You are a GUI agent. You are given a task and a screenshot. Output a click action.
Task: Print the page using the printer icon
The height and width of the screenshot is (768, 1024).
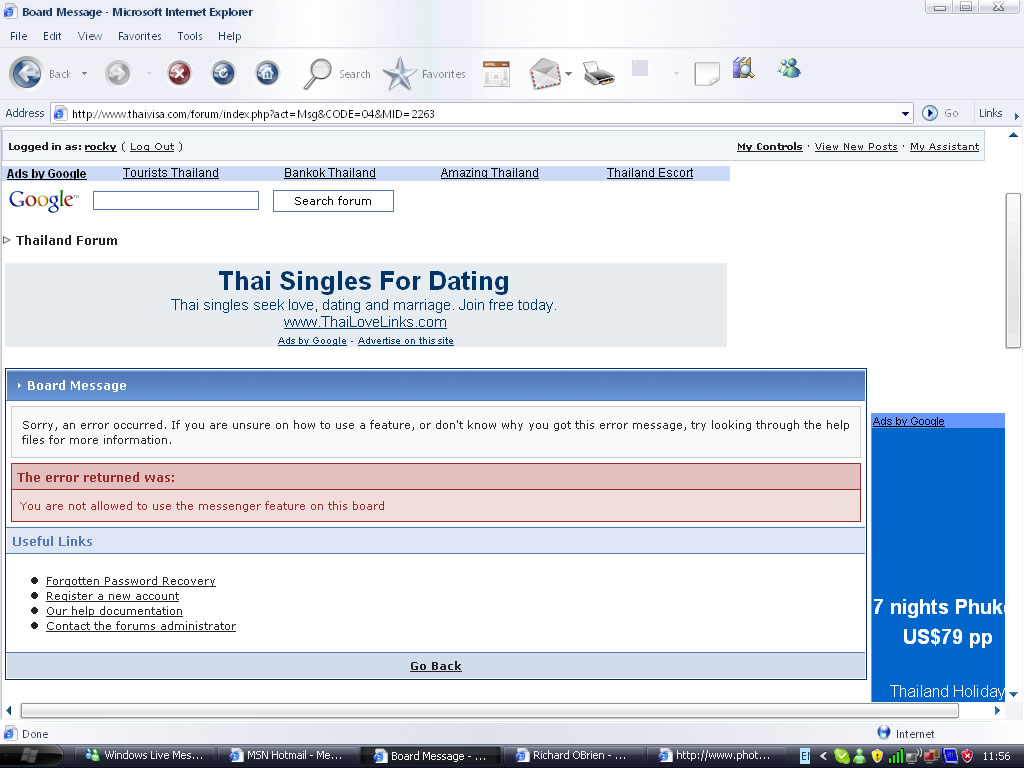tap(598, 73)
